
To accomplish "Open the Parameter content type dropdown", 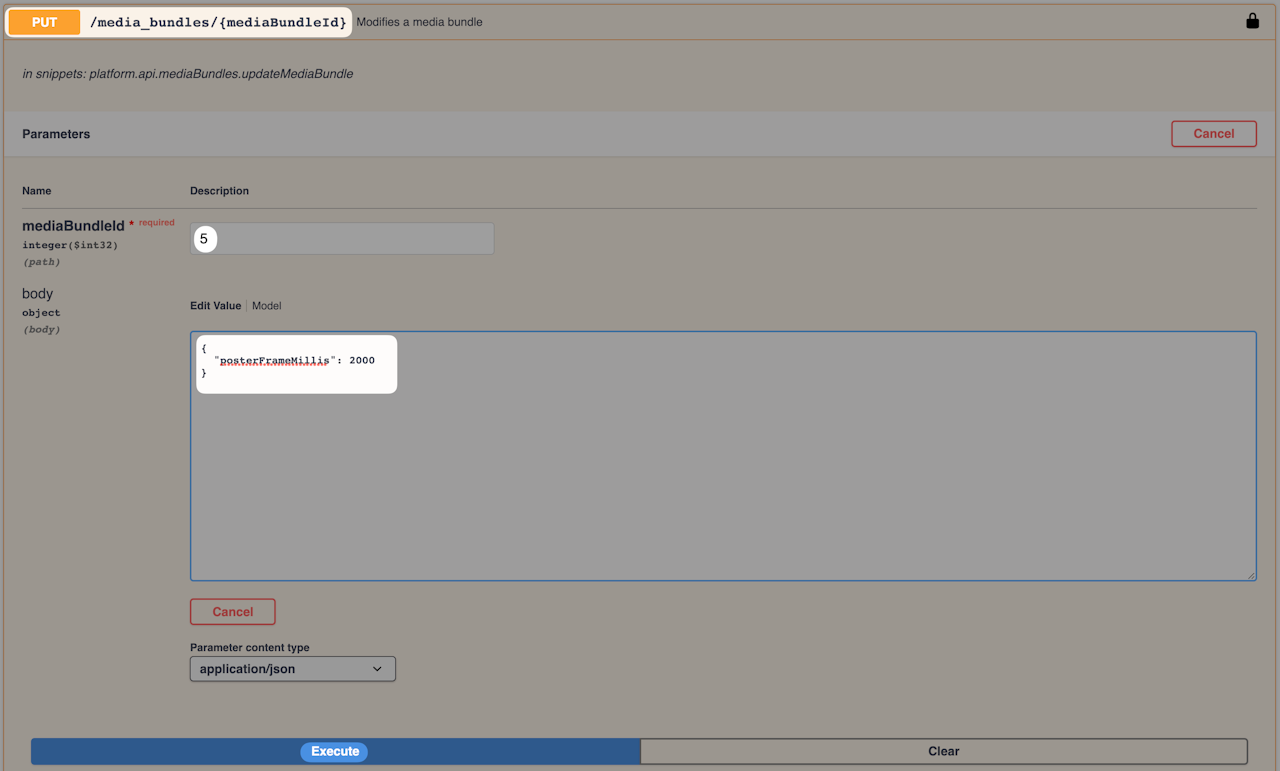I will [x=293, y=669].
